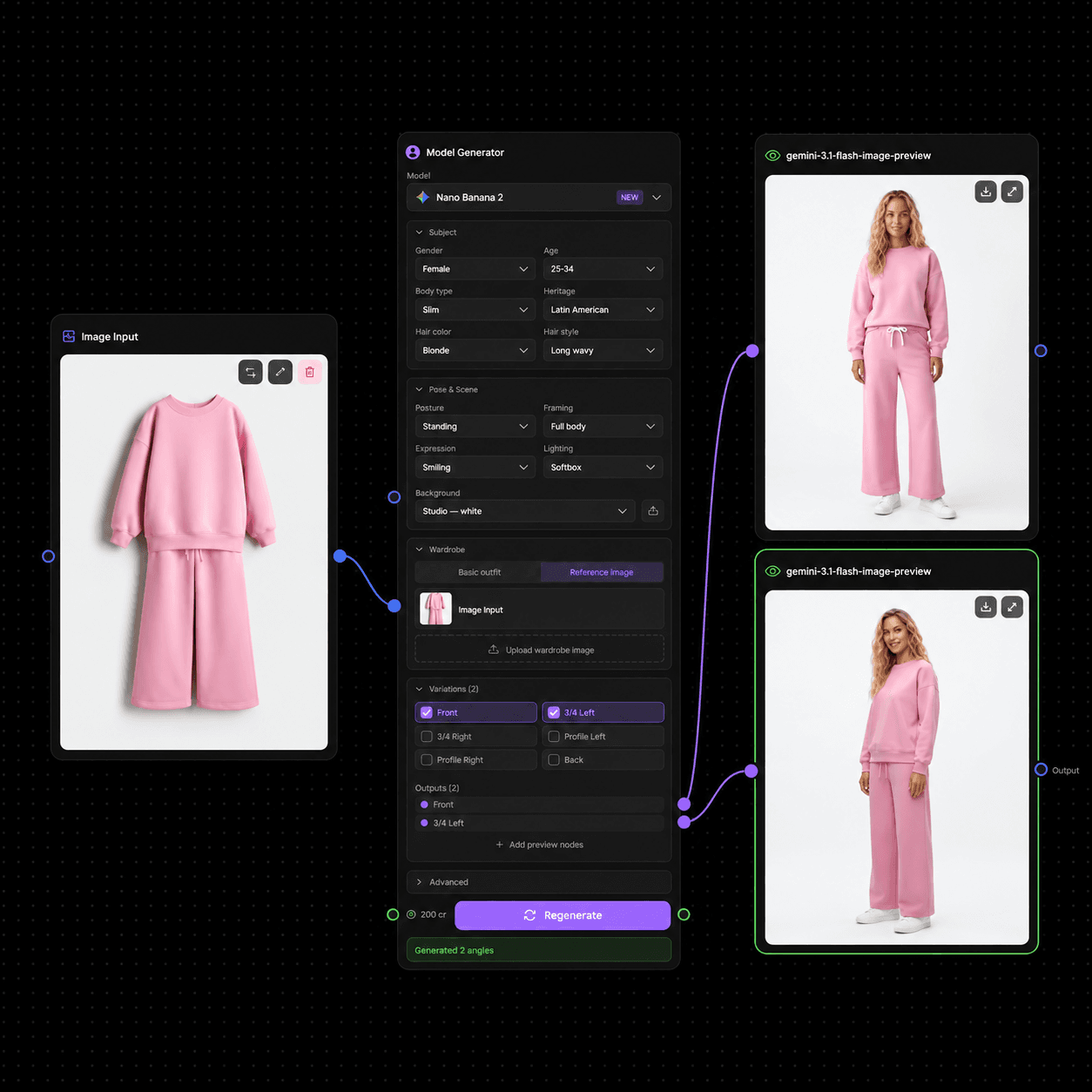Click the Image Input left connector port
Viewport: 1092px width, 1092px height.
coord(49,556)
